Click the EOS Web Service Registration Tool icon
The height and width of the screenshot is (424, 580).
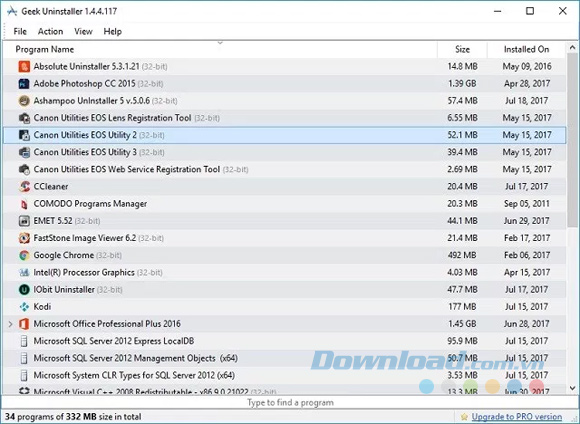click(24, 169)
